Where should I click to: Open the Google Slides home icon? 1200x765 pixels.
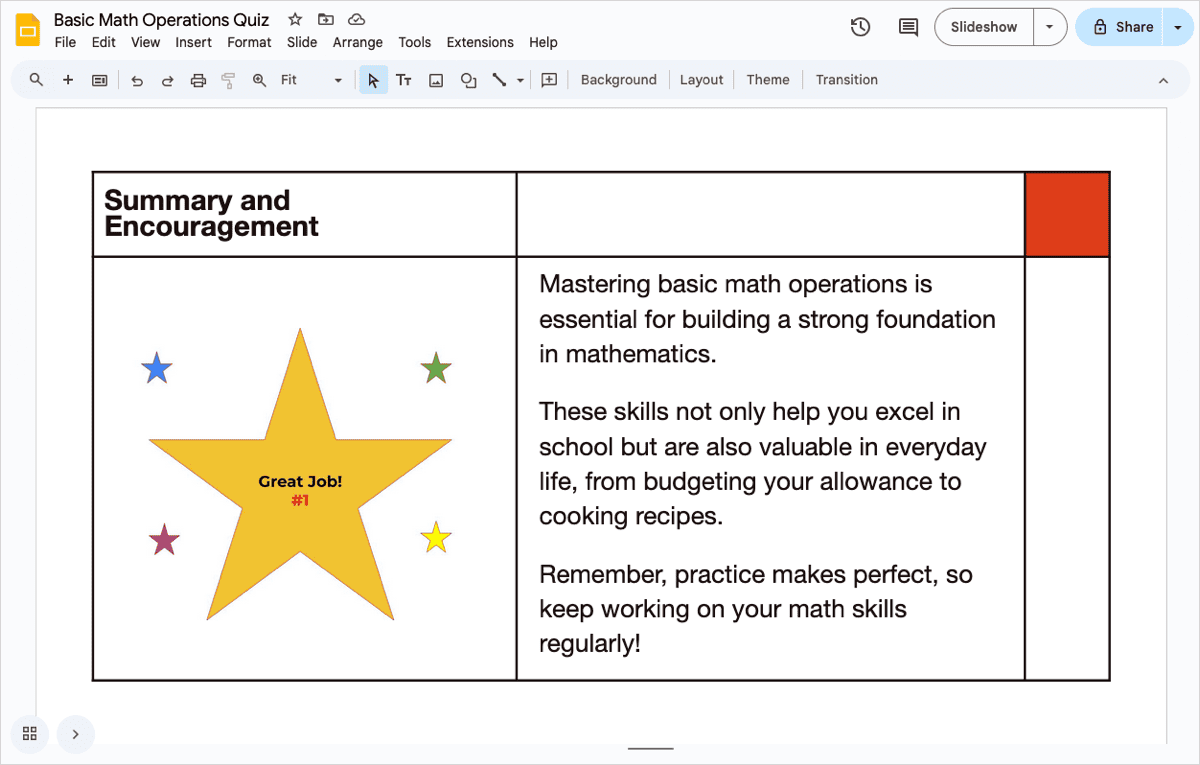28,30
